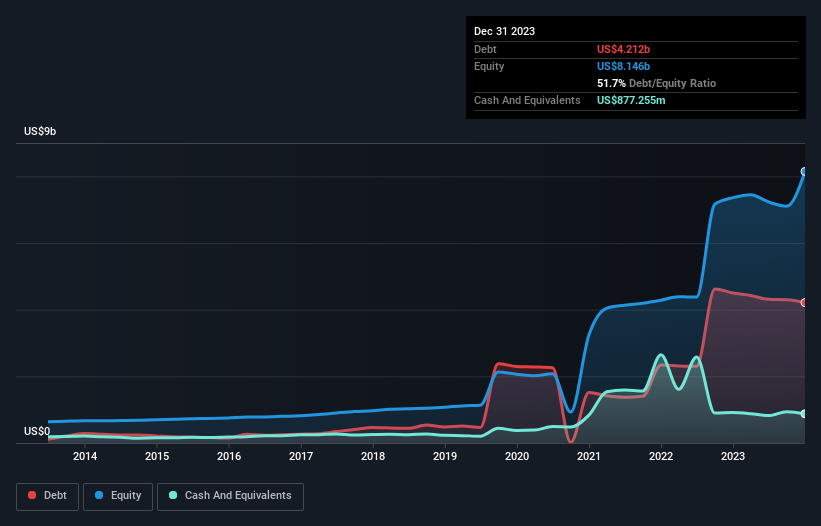Click the 2019 x-axis label
The image size is (821, 526).
pos(445,456)
